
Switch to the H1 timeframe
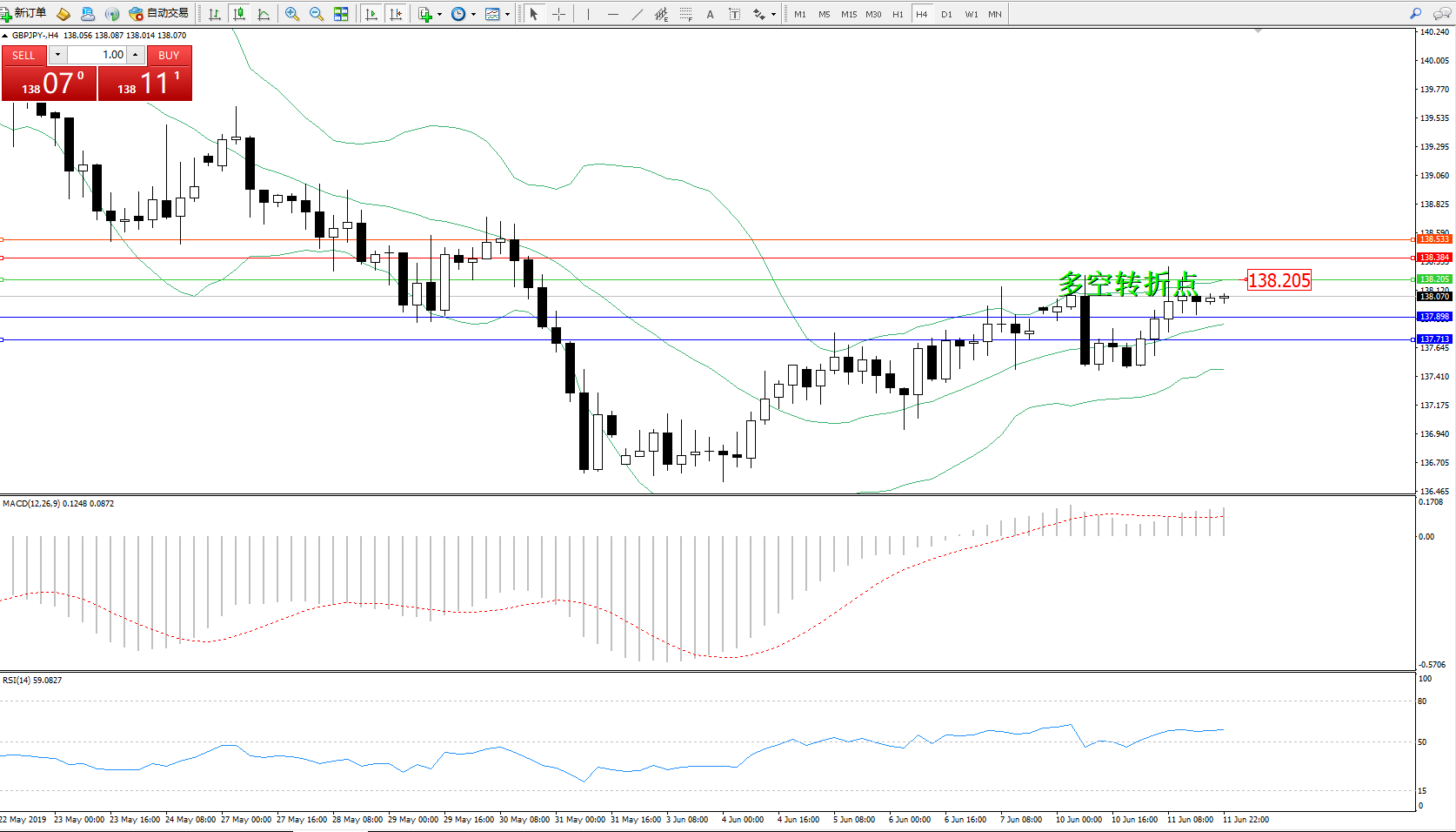click(898, 14)
